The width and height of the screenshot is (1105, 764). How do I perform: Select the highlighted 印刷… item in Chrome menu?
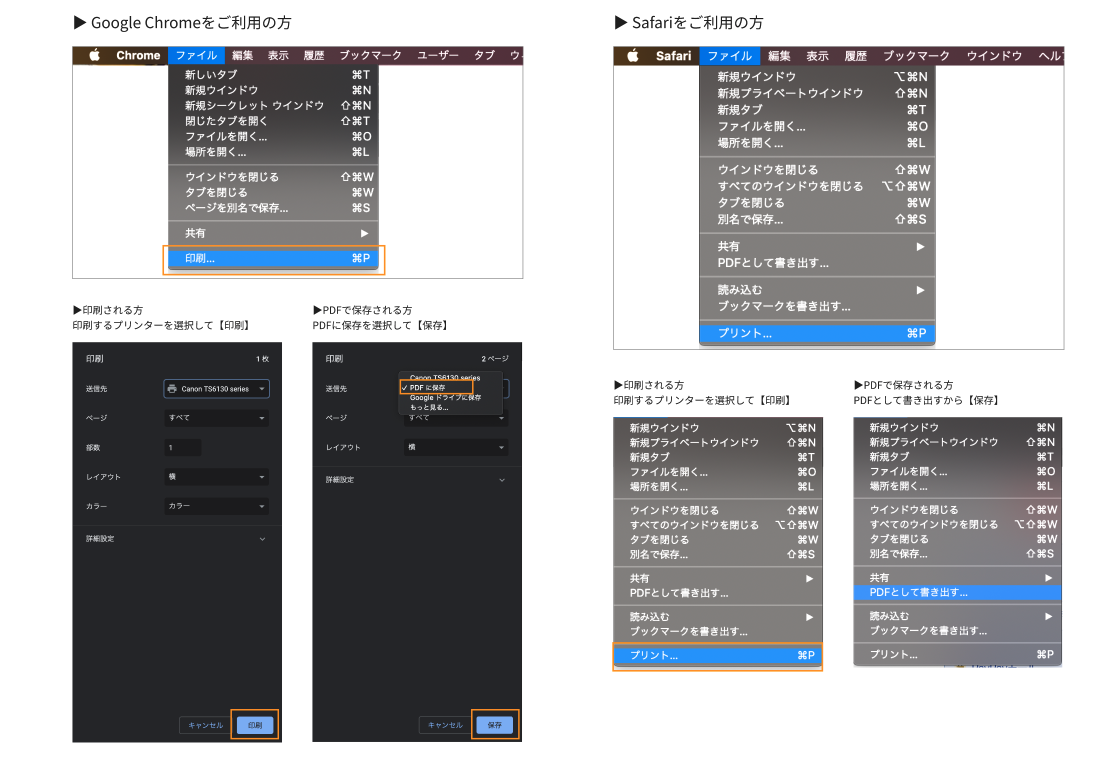coord(273,259)
